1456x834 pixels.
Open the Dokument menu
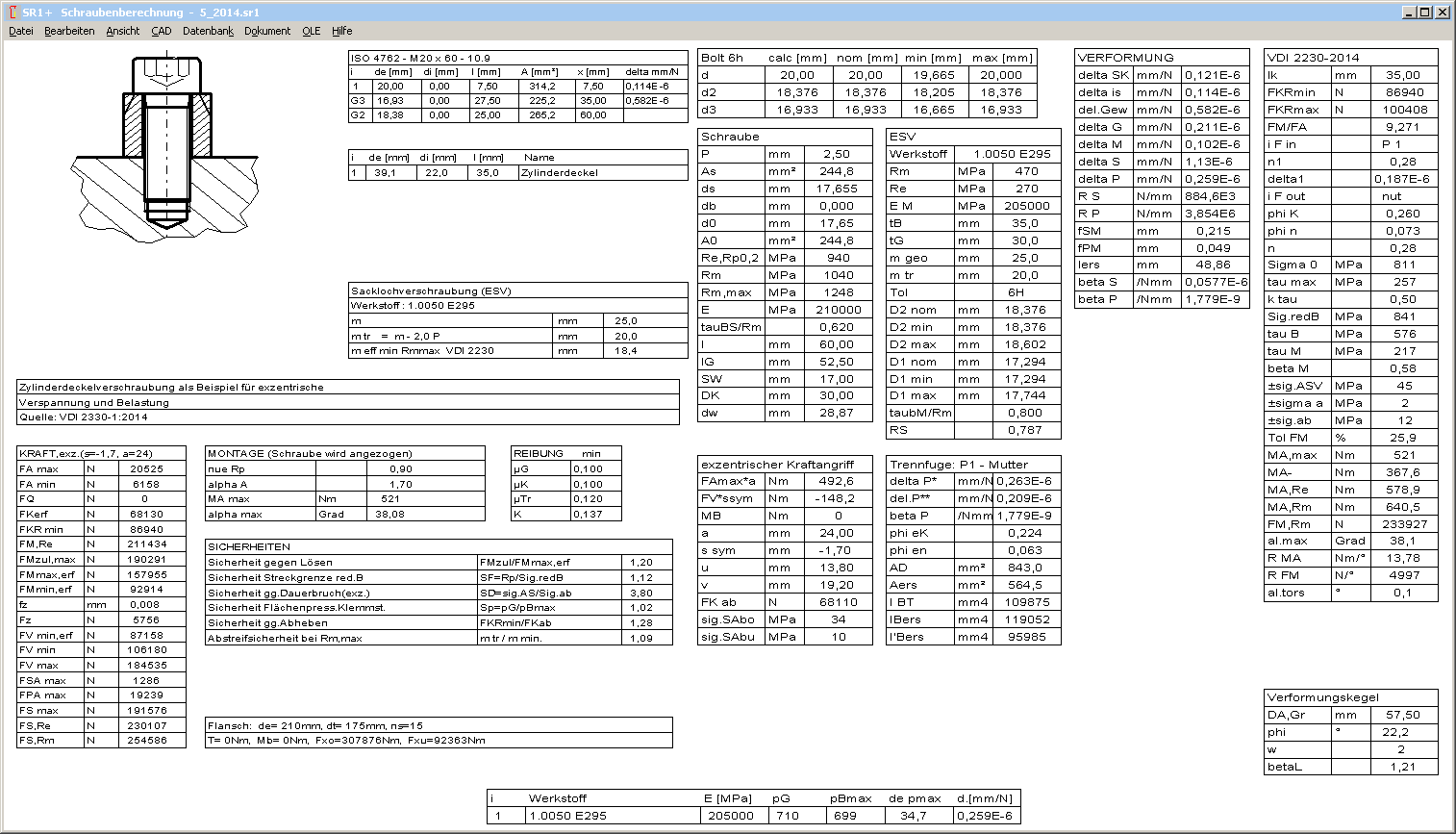[x=267, y=31]
